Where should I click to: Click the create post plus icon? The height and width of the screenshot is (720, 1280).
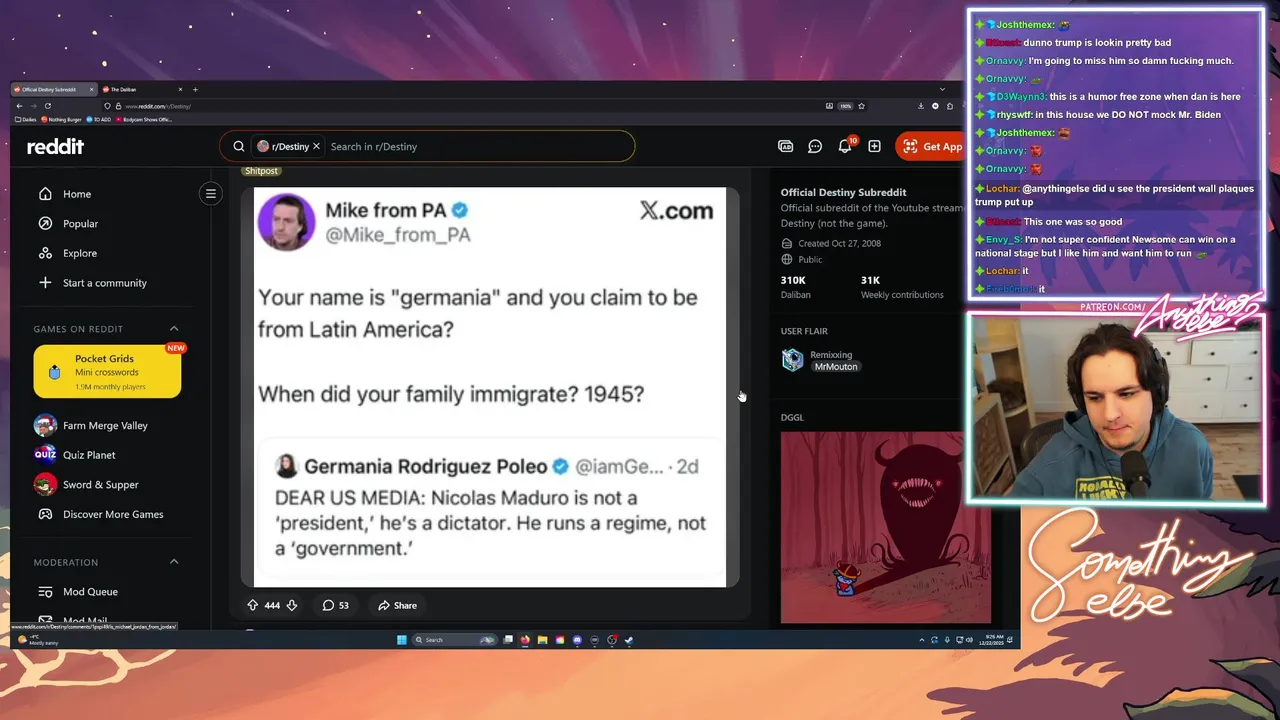874,146
